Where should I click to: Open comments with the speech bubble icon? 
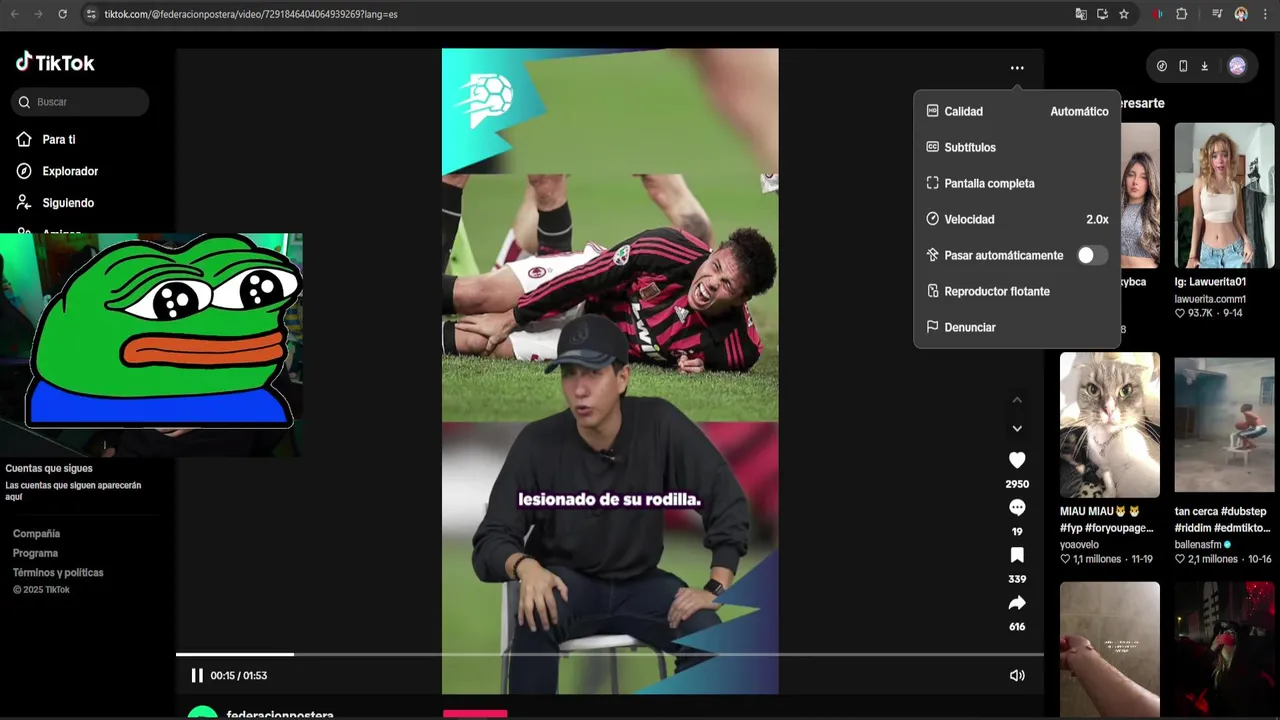pyautogui.click(x=1017, y=508)
